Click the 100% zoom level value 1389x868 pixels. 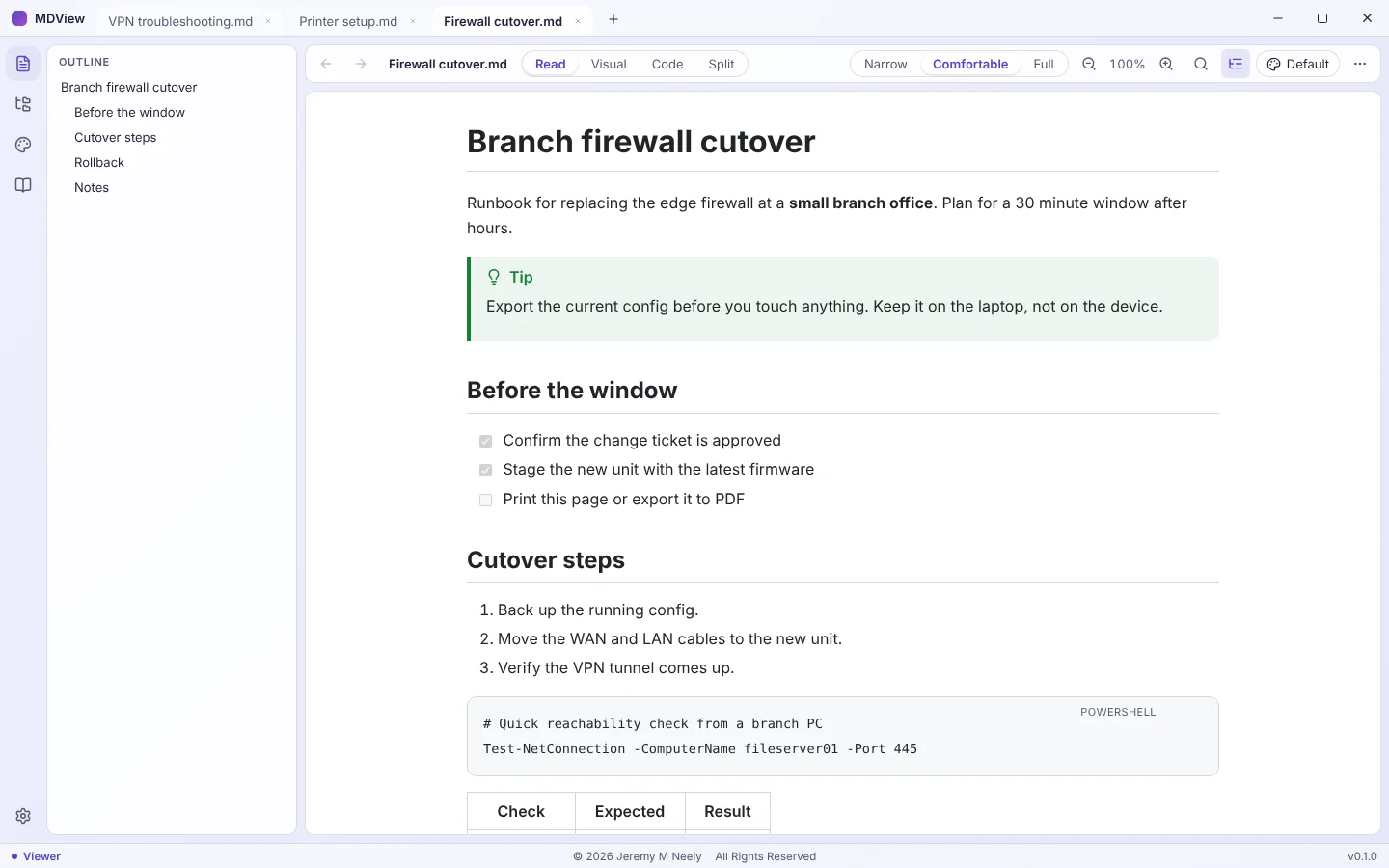(1127, 64)
